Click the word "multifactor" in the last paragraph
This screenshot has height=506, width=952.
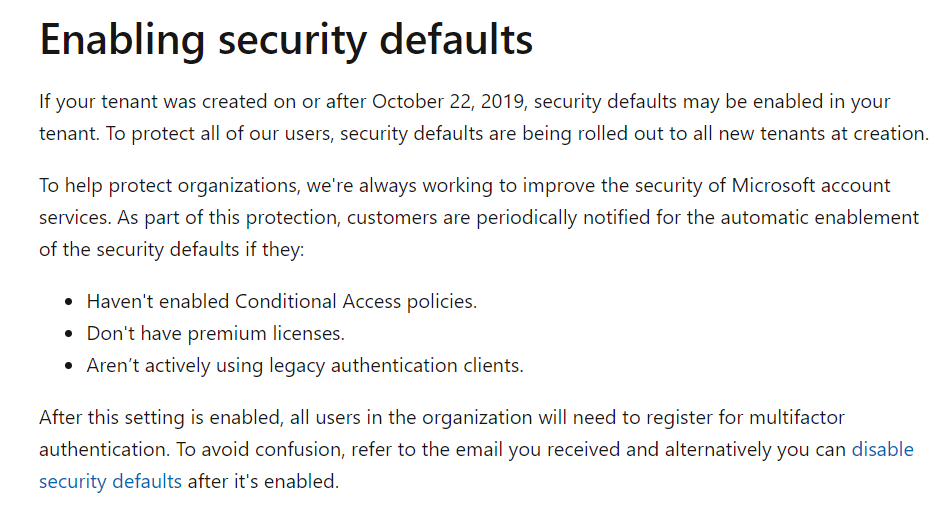[x=797, y=417]
